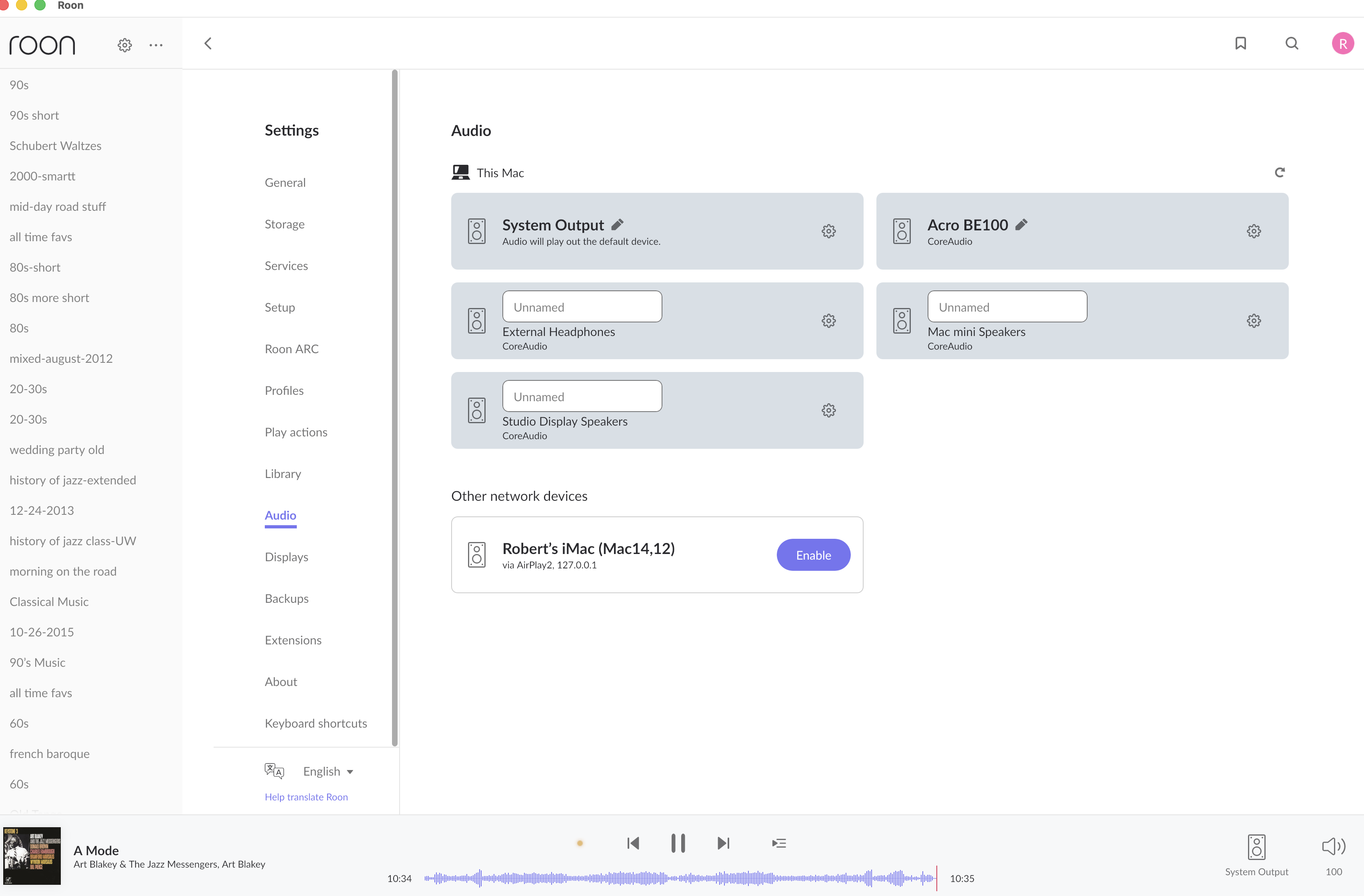Open Keyboard shortcuts settings section

point(316,724)
